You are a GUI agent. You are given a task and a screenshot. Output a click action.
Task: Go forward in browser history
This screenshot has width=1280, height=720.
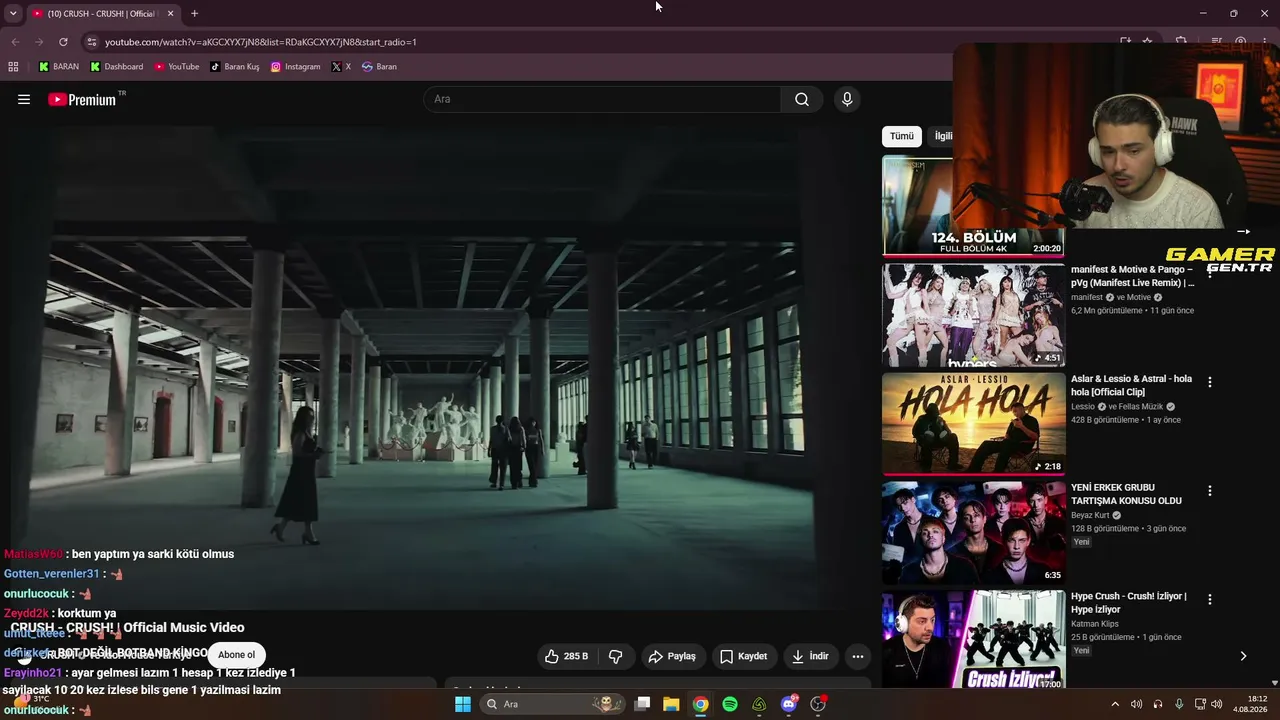(x=39, y=42)
